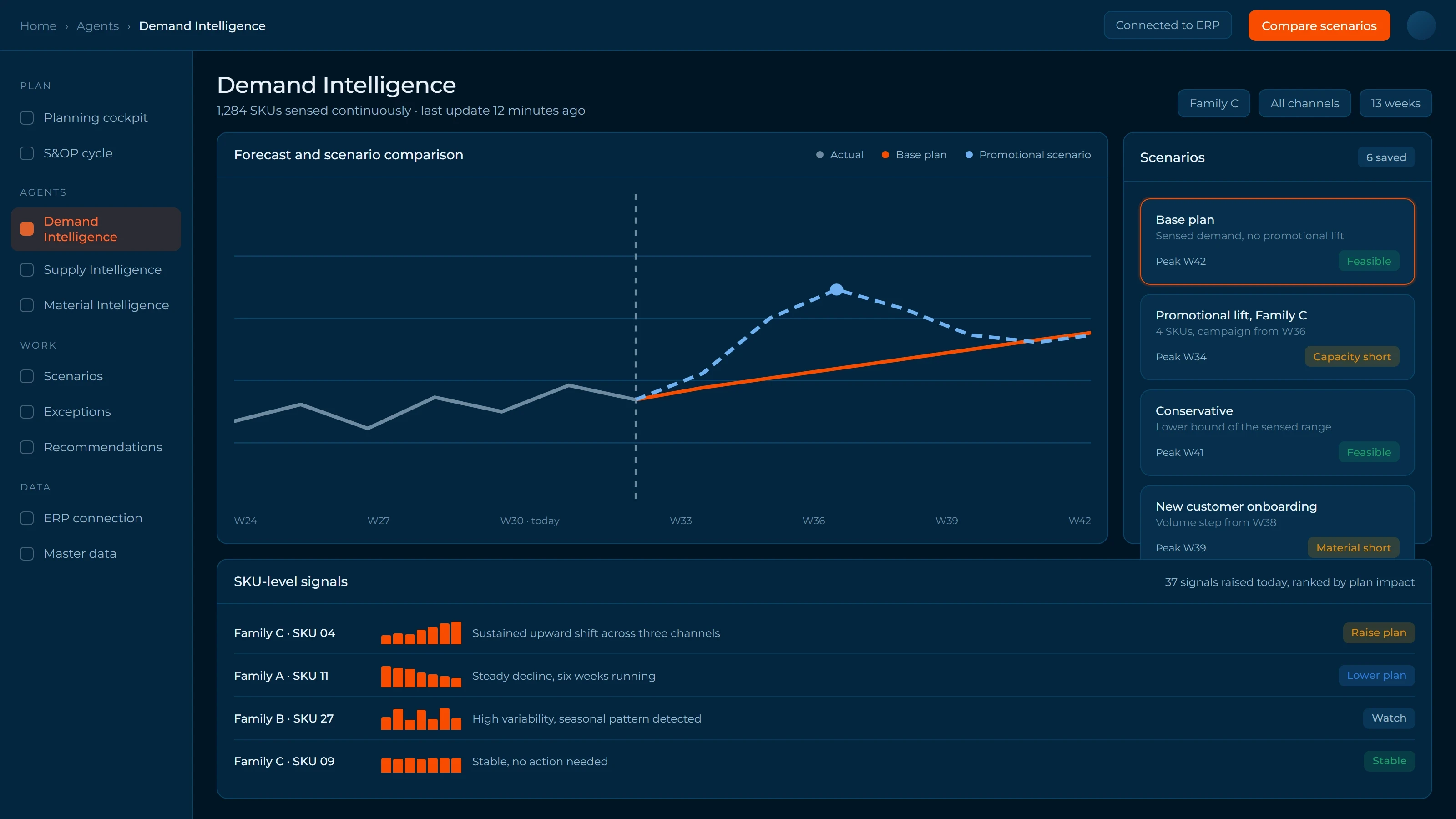The width and height of the screenshot is (1456, 819).
Task: Click the Planning cockpit sidebar icon
Action: click(26, 117)
